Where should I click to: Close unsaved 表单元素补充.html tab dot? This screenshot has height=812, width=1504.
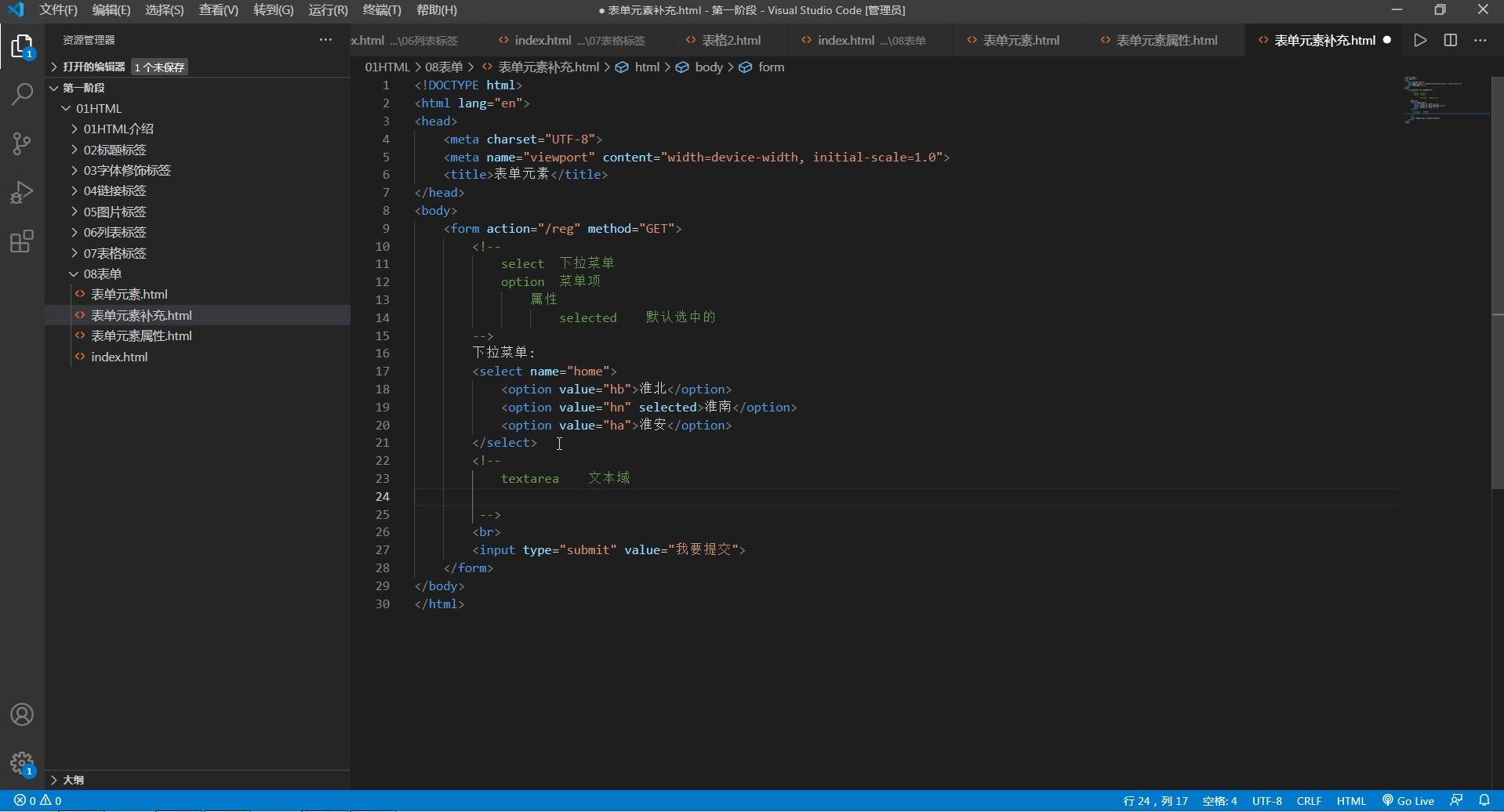(1387, 40)
